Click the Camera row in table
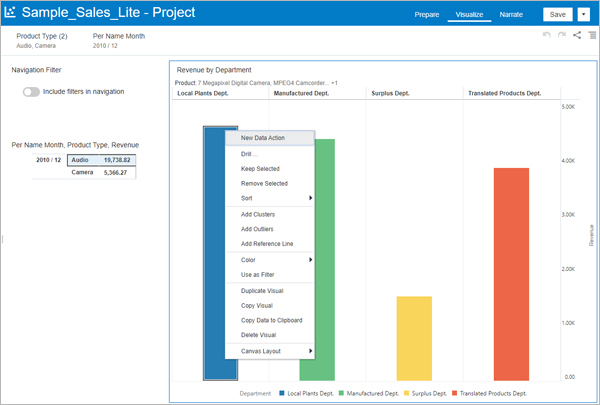Screen dimensions: 600x405 click(101, 173)
